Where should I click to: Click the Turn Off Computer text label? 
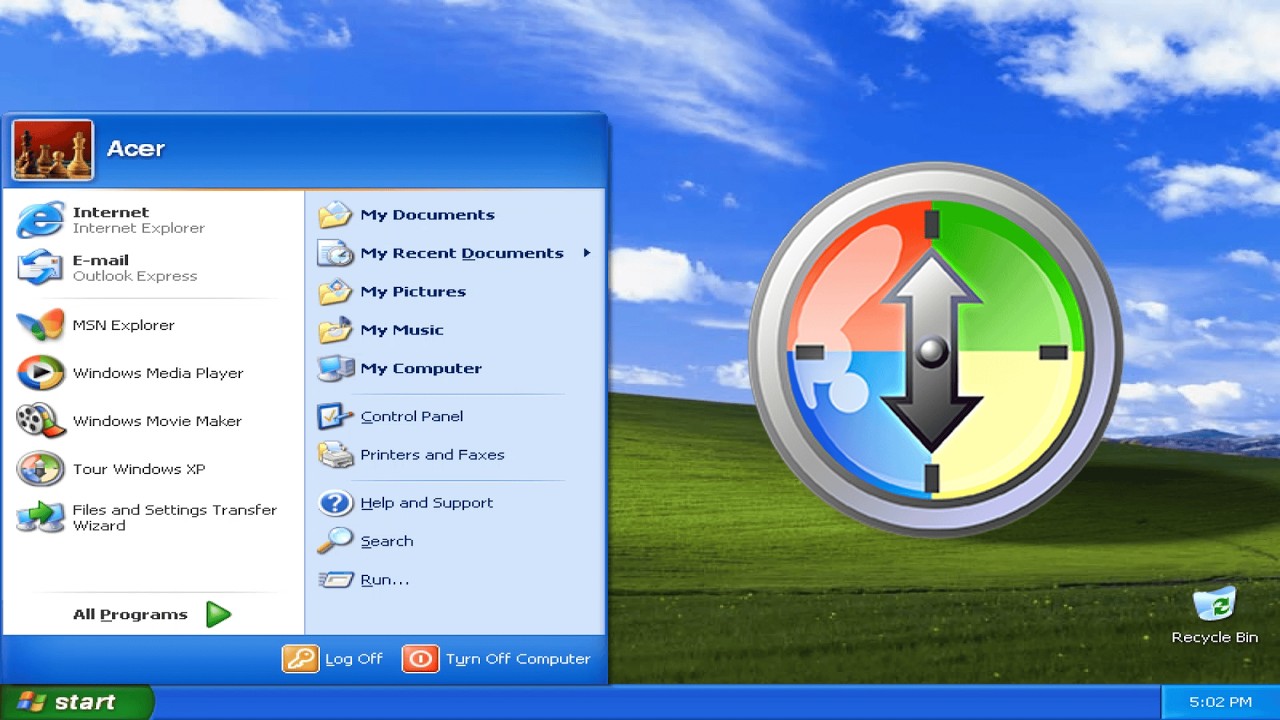pyautogui.click(x=518, y=659)
